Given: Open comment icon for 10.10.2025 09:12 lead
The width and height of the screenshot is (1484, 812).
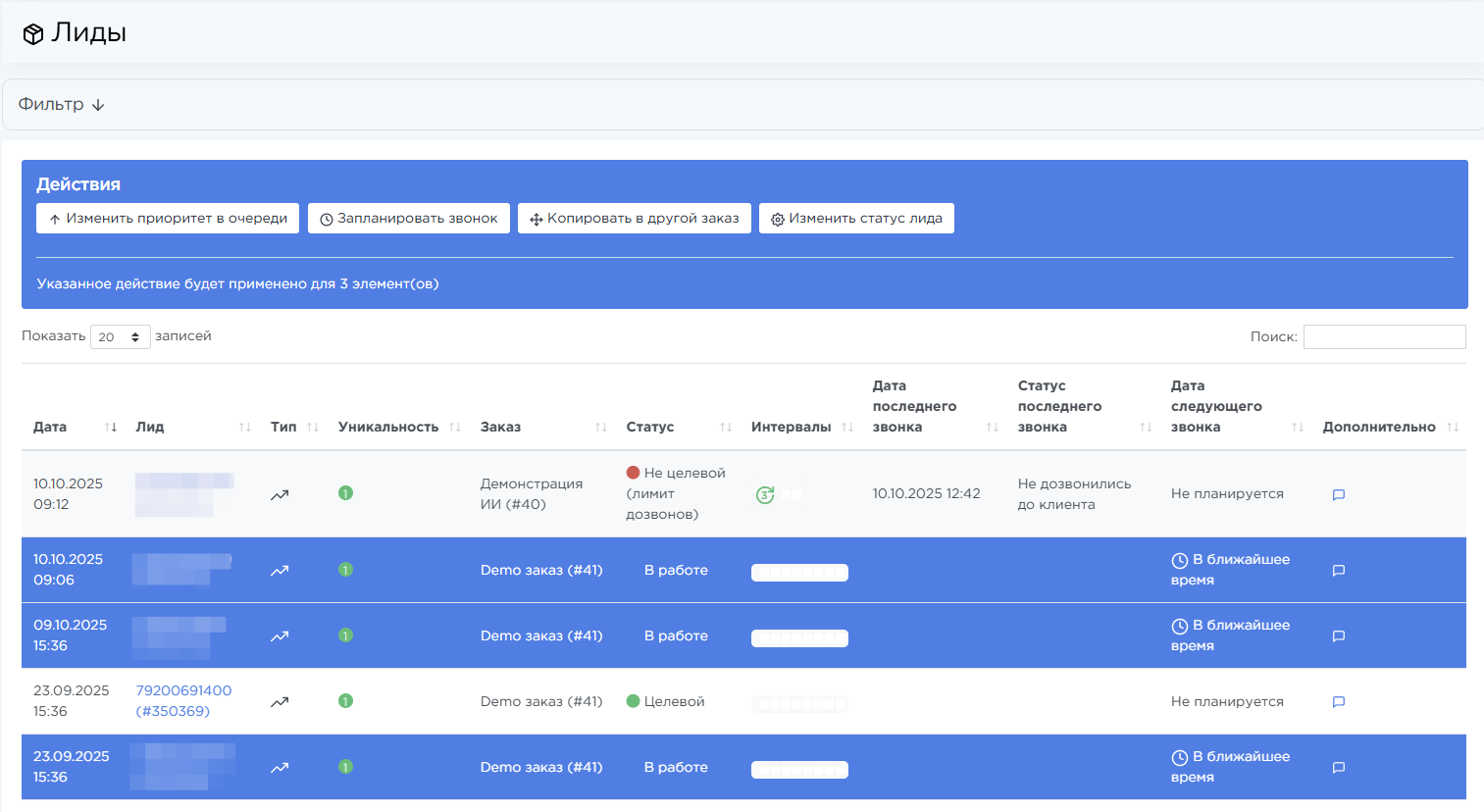Looking at the screenshot, I should [1338, 494].
